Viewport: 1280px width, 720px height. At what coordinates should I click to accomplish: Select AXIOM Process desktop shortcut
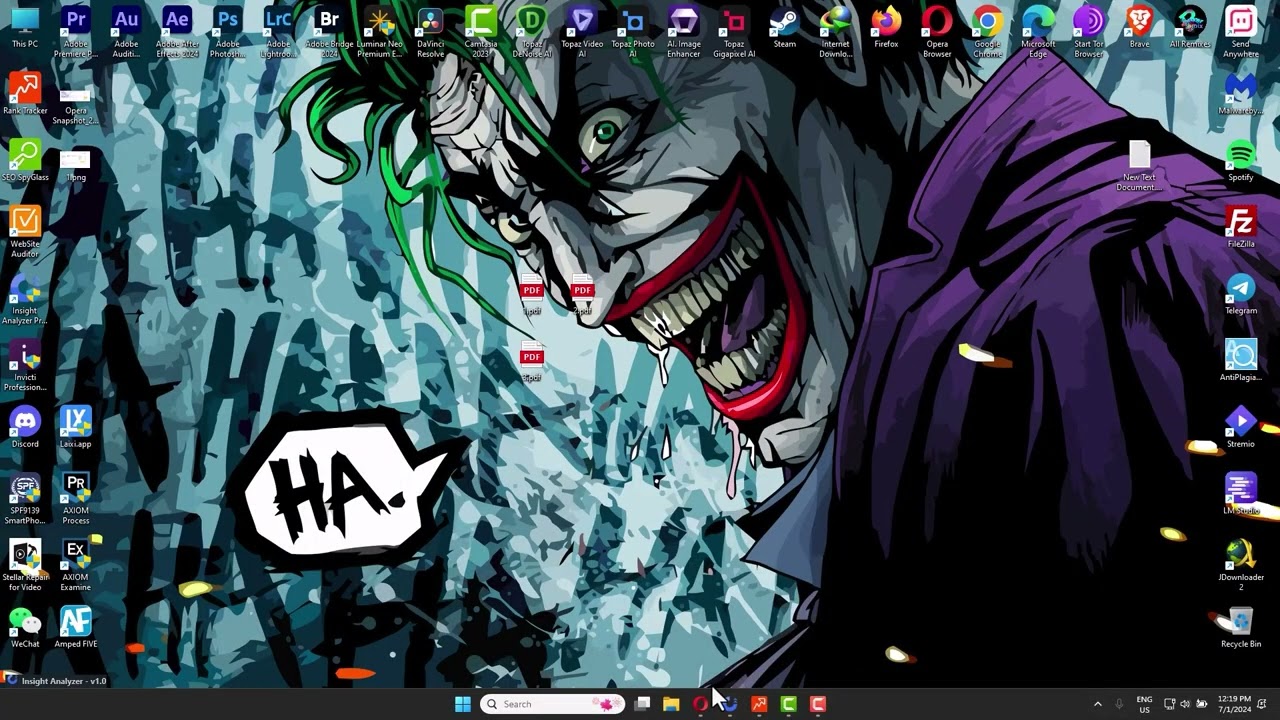76,500
